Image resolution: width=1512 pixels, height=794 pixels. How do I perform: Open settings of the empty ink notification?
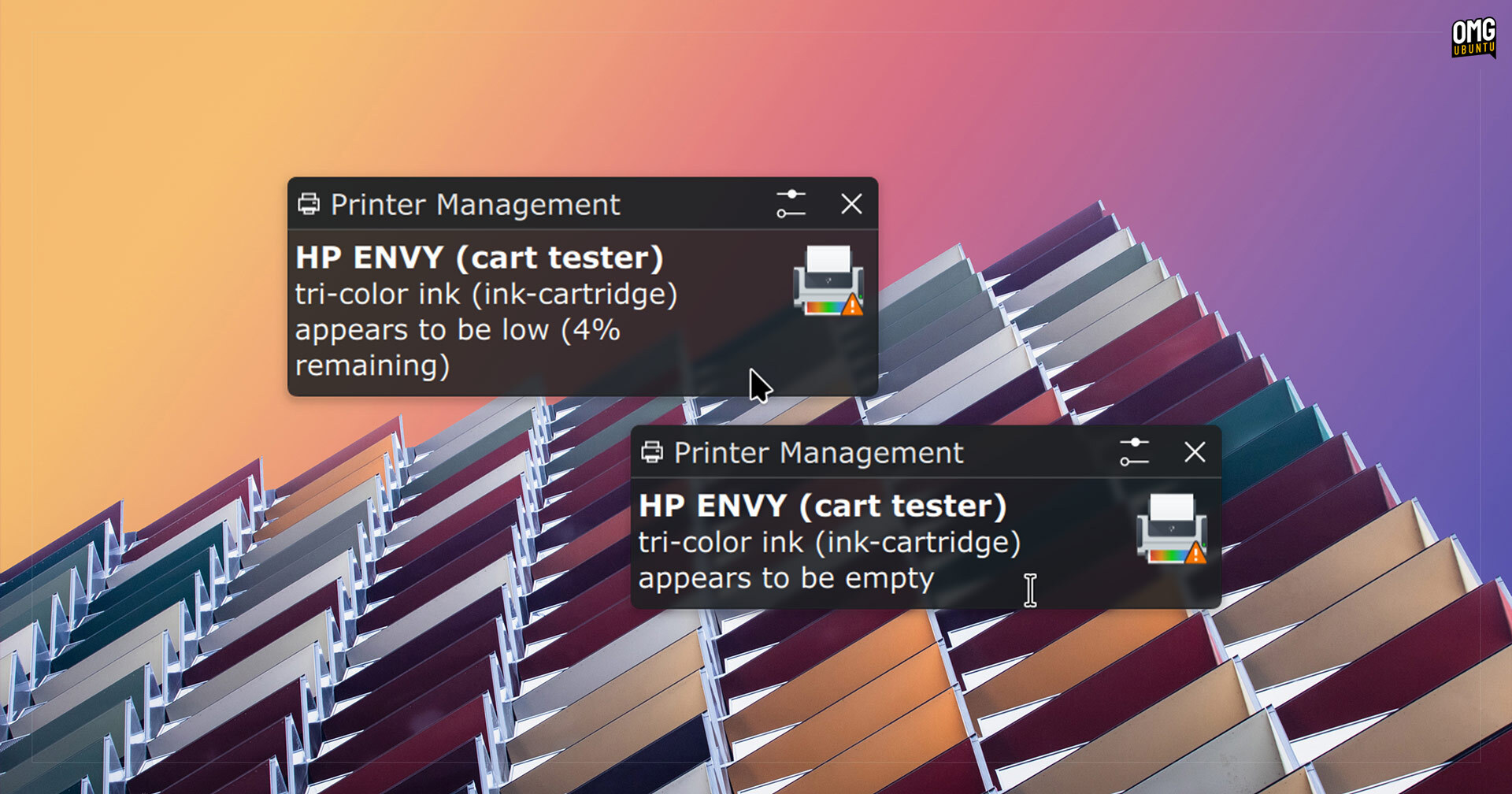click(x=1134, y=452)
